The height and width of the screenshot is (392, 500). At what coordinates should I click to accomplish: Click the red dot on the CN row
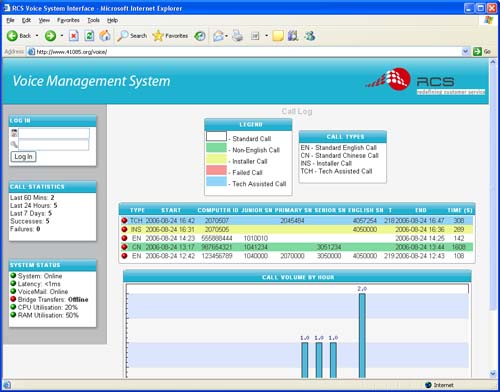click(124, 247)
